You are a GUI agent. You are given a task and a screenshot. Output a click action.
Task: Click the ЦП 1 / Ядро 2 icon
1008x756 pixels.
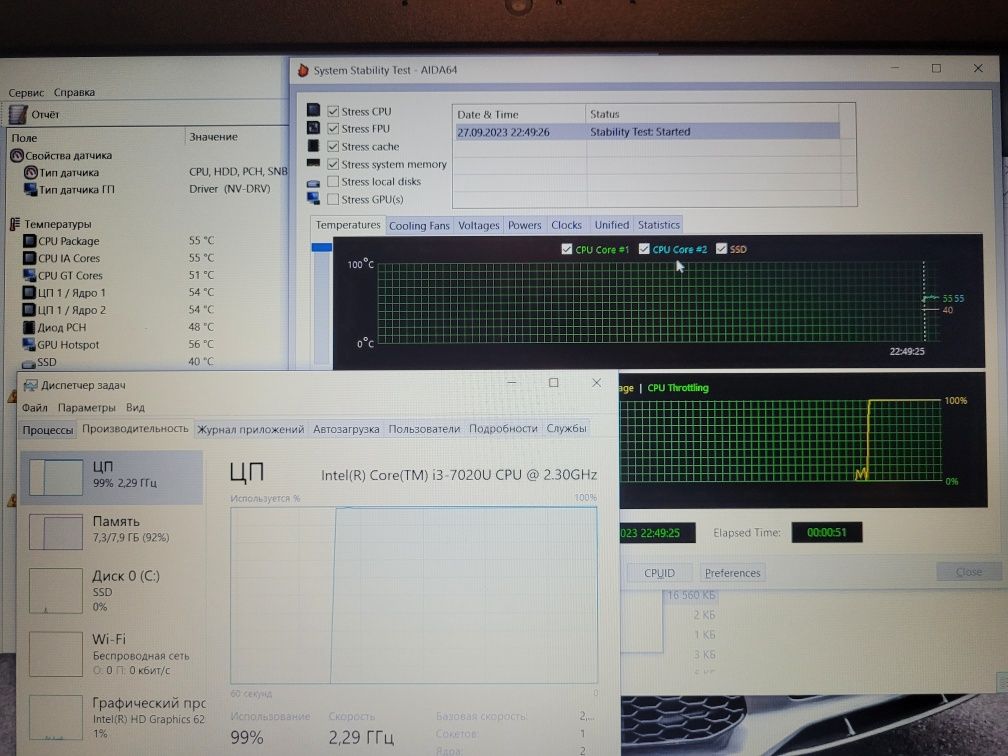pyautogui.click(x=29, y=310)
